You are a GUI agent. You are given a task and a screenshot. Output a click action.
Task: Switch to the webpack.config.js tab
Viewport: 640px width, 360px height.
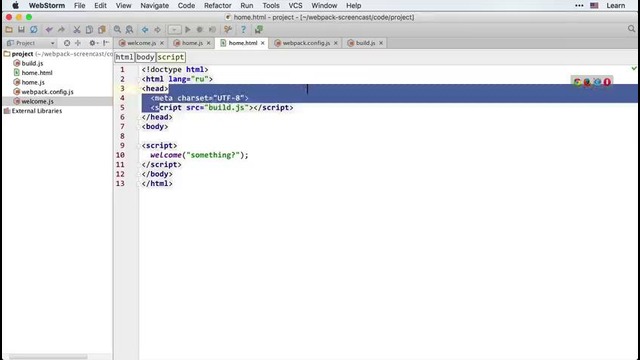coord(306,43)
